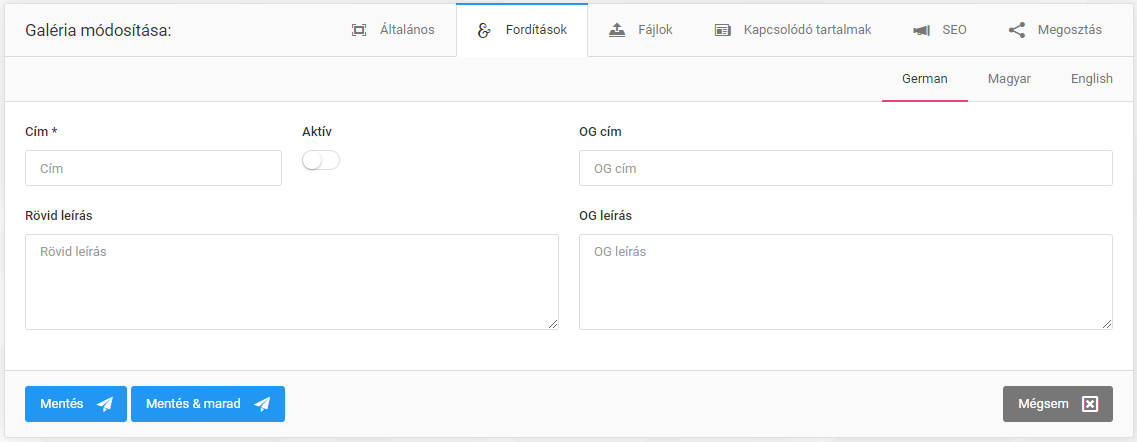Go to the SEO tab
Viewport: 1137px width, 442px height.
coord(939,30)
